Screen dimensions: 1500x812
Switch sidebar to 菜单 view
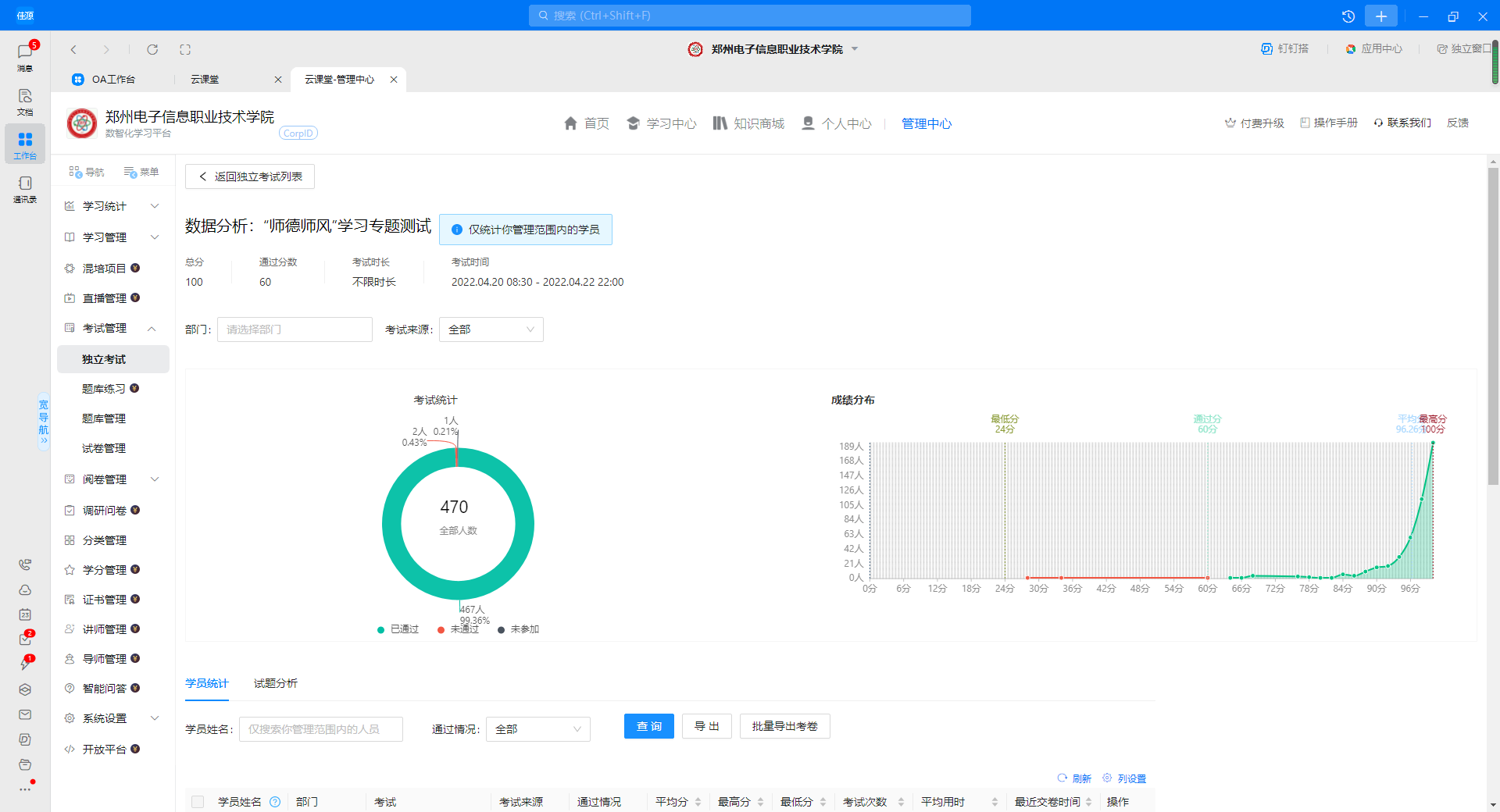coord(141,172)
